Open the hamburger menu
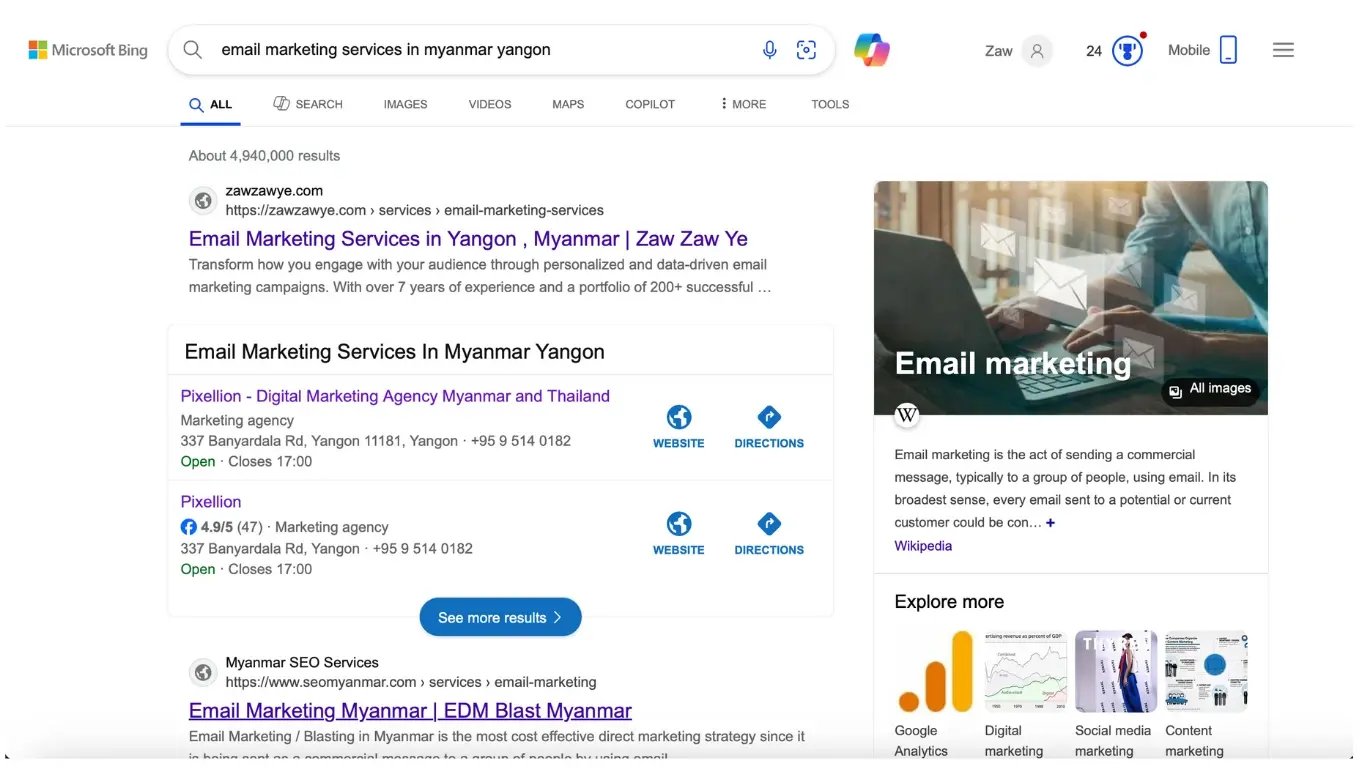This screenshot has height=768, width=1366. [x=1283, y=49]
